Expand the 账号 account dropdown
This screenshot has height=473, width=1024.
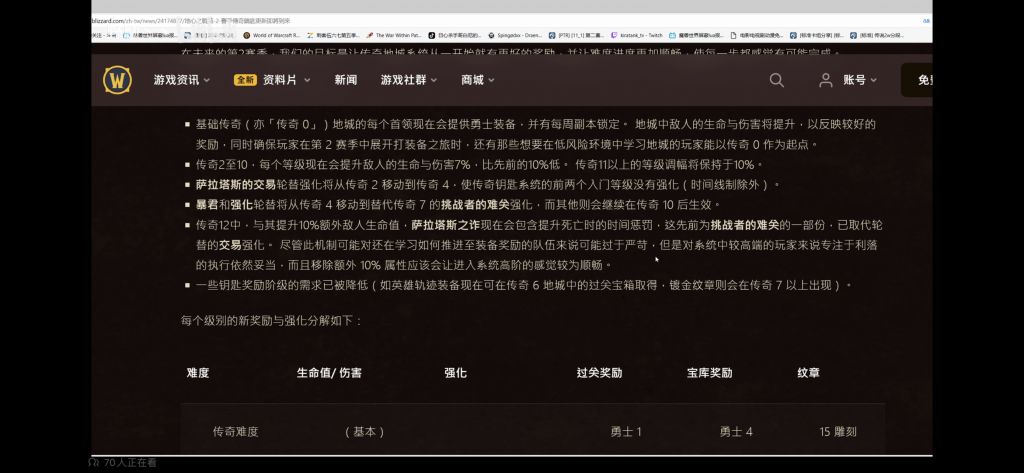(x=859, y=80)
